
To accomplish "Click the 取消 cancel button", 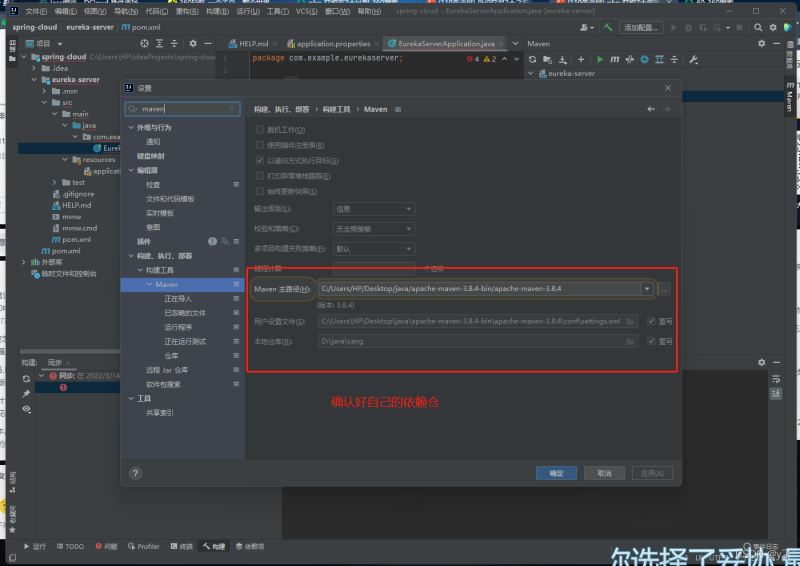I will tap(604, 473).
